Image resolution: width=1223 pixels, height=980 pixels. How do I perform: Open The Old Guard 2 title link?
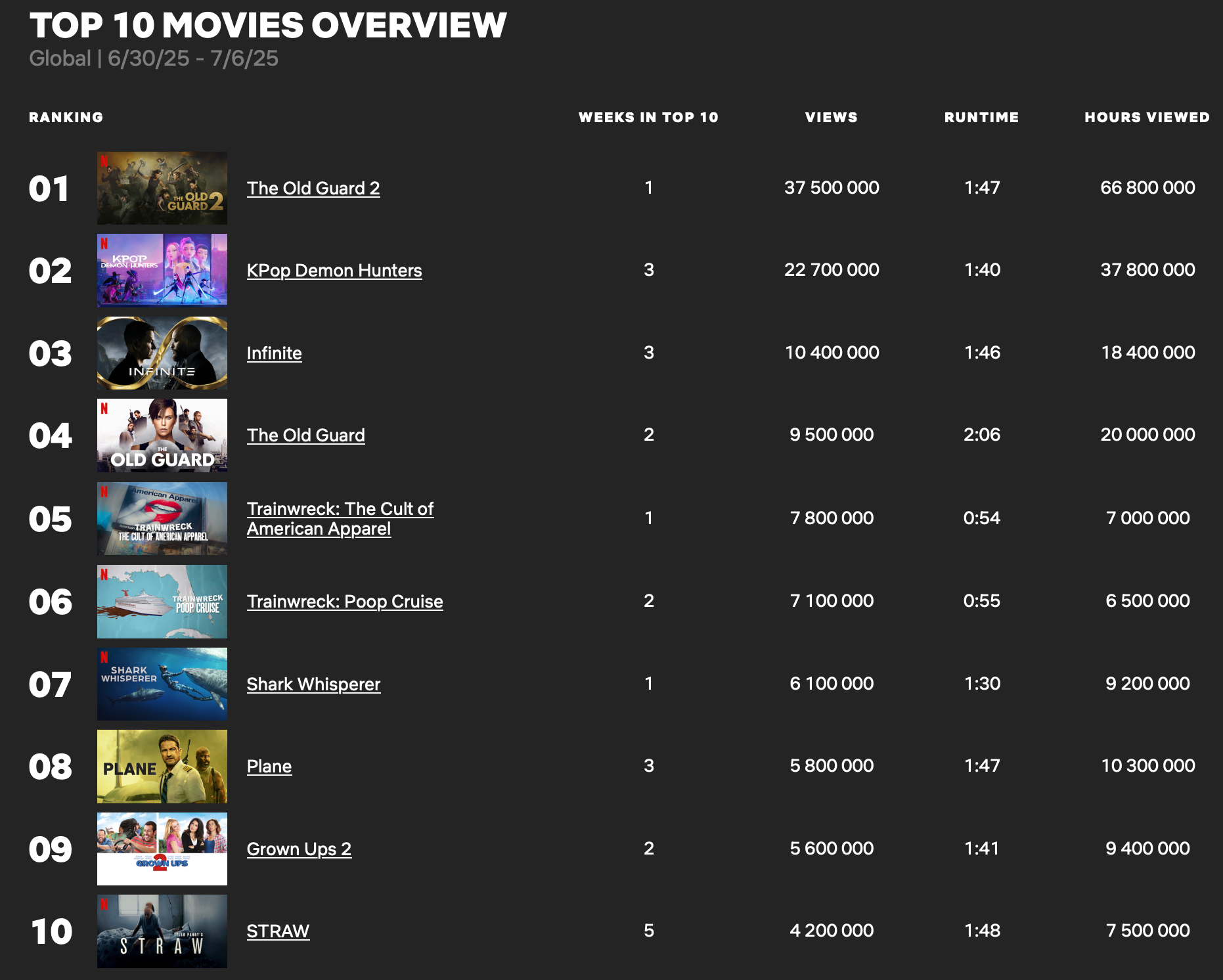coord(313,189)
